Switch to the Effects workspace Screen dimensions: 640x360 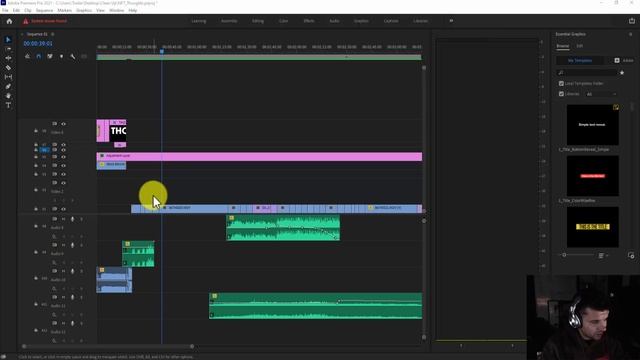tap(309, 21)
